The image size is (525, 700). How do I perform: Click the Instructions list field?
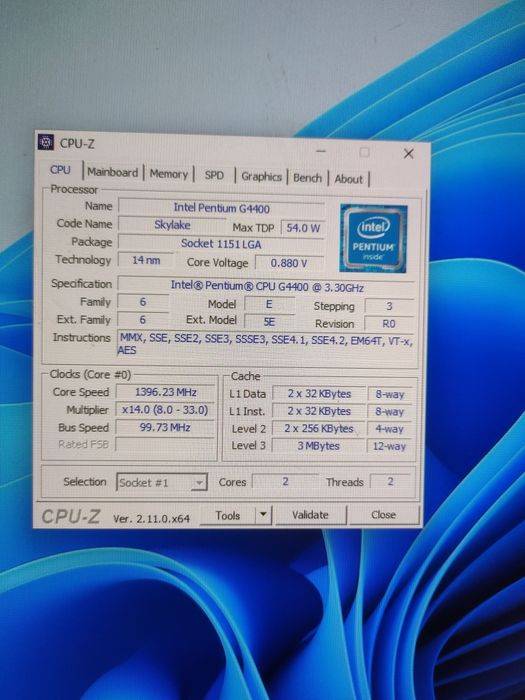click(267, 344)
